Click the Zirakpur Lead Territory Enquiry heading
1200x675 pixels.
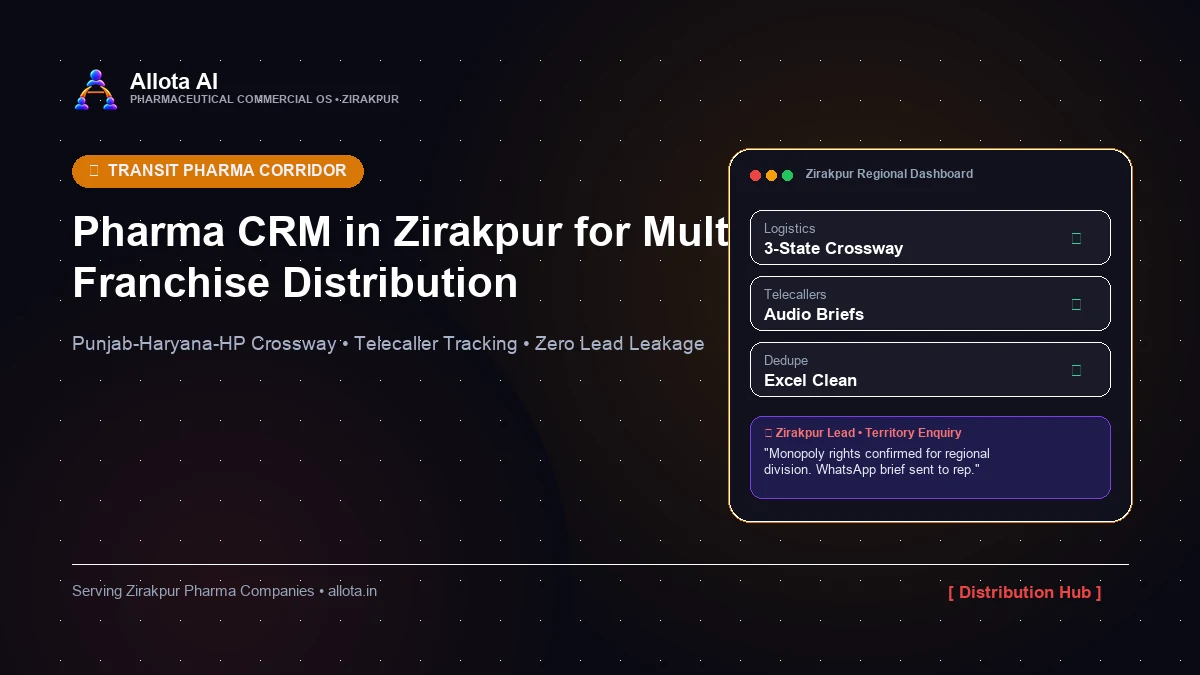(863, 433)
